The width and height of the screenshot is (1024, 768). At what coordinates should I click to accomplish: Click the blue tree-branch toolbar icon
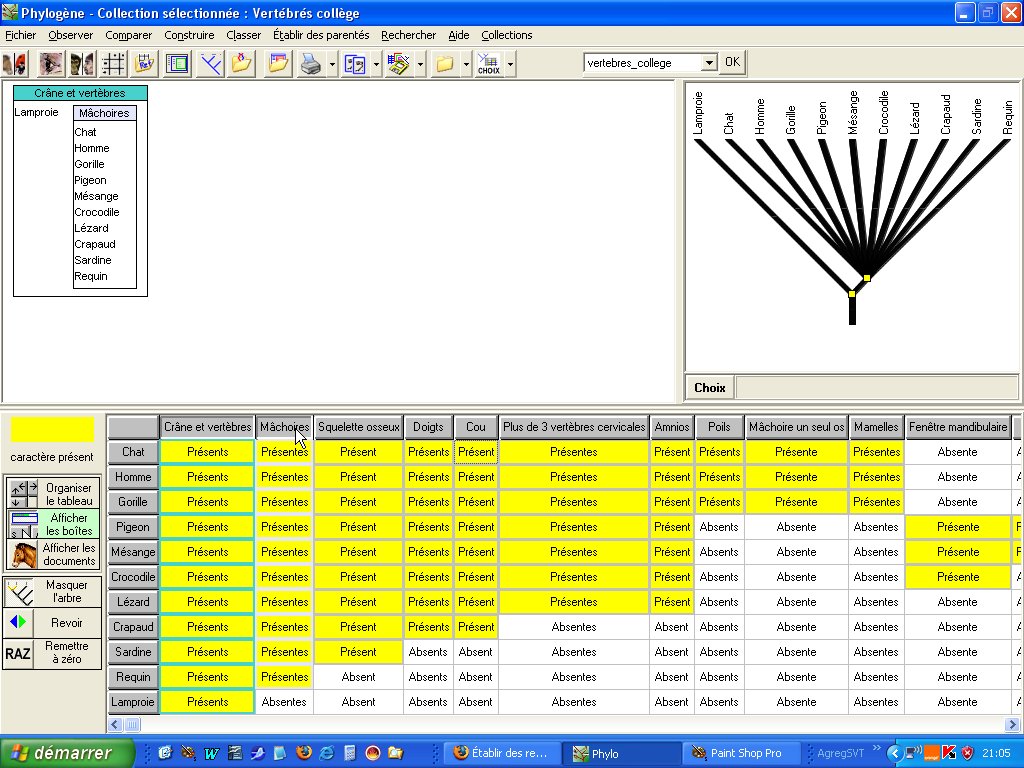click(x=210, y=64)
